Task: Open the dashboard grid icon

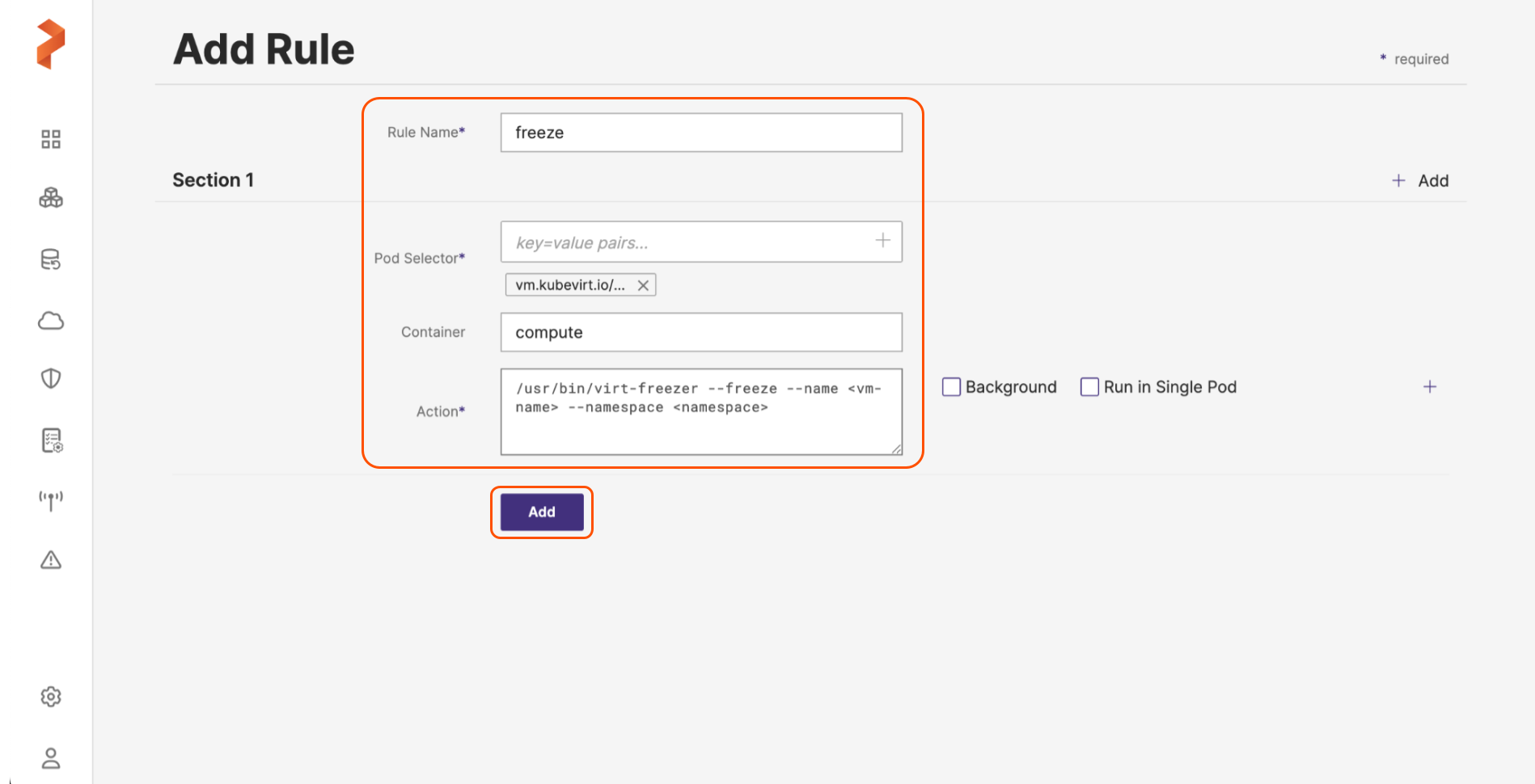Action: [x=51, y=139]
